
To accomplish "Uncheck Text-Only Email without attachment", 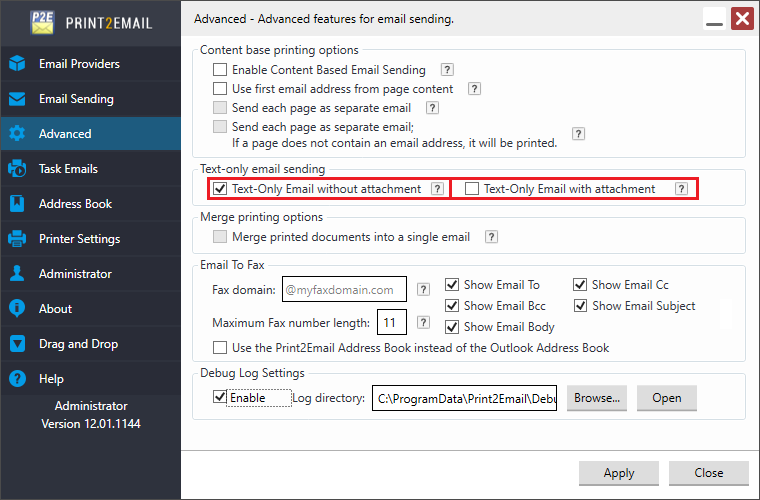I will (220, 188).
